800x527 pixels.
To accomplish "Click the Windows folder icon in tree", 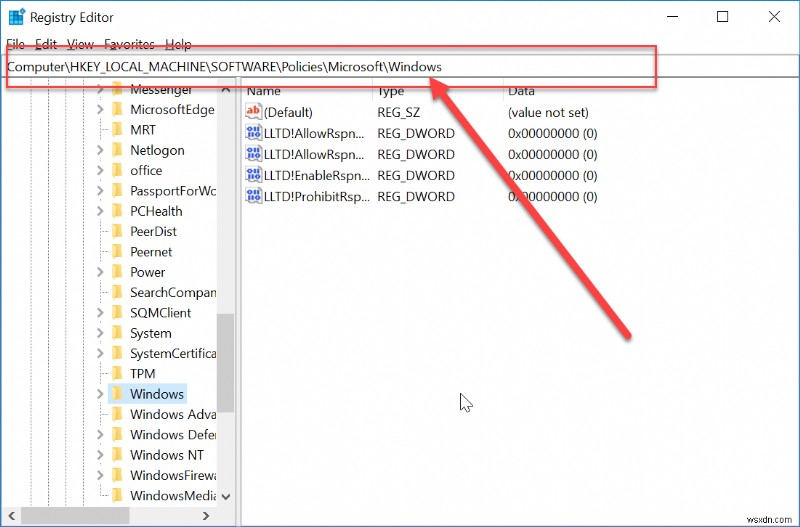I will [x=117, y=394].
